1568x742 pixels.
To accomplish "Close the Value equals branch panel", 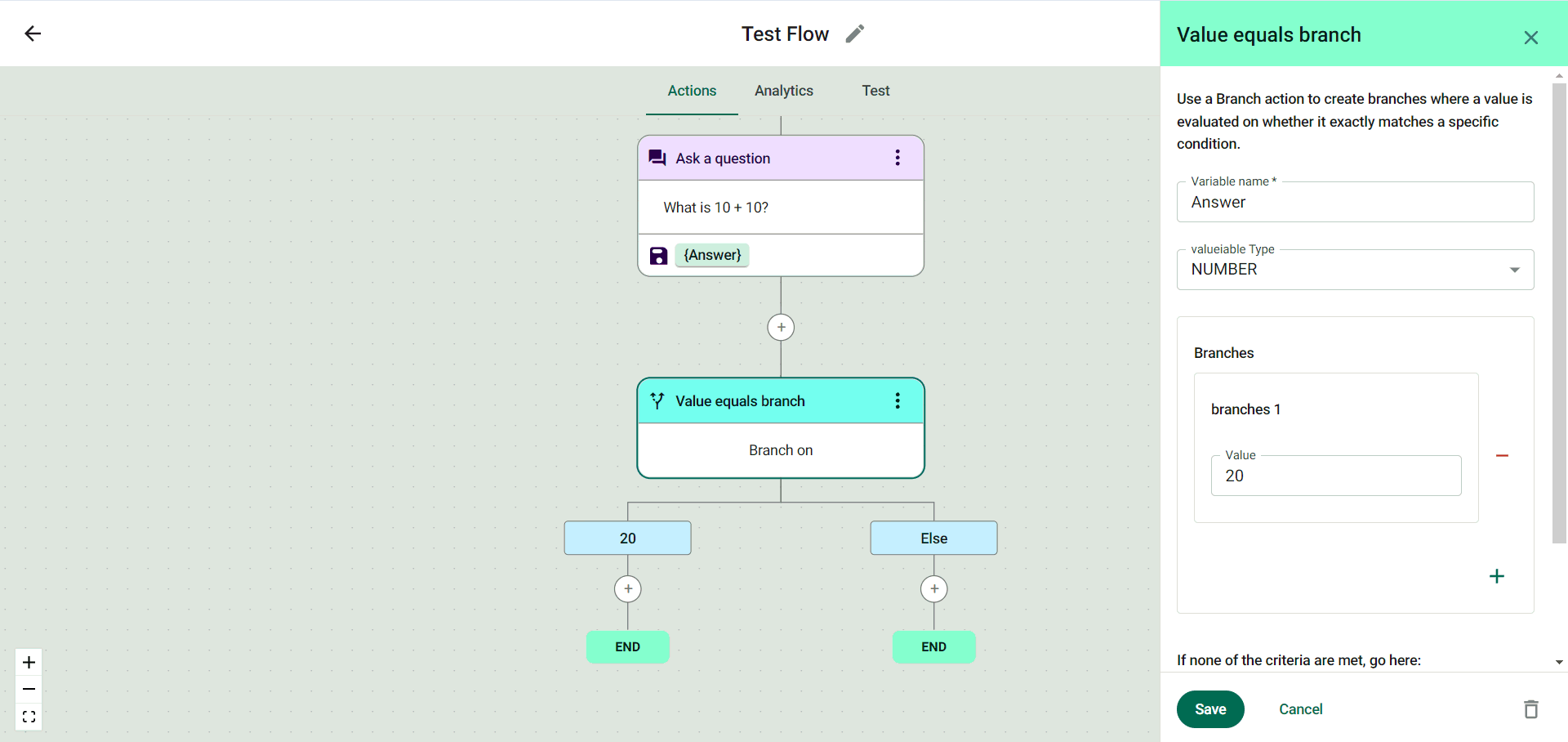I will pyautogui.click(x=1530, y=38).
